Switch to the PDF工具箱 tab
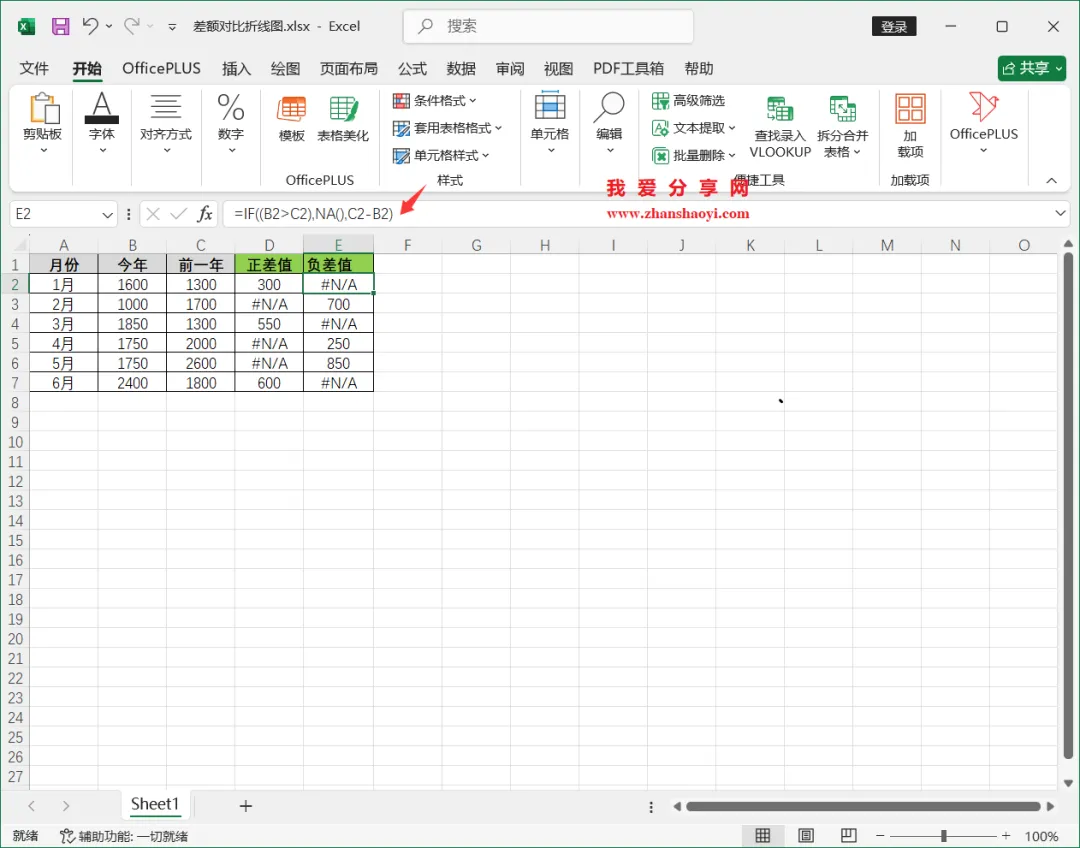 tap(628, 68)
